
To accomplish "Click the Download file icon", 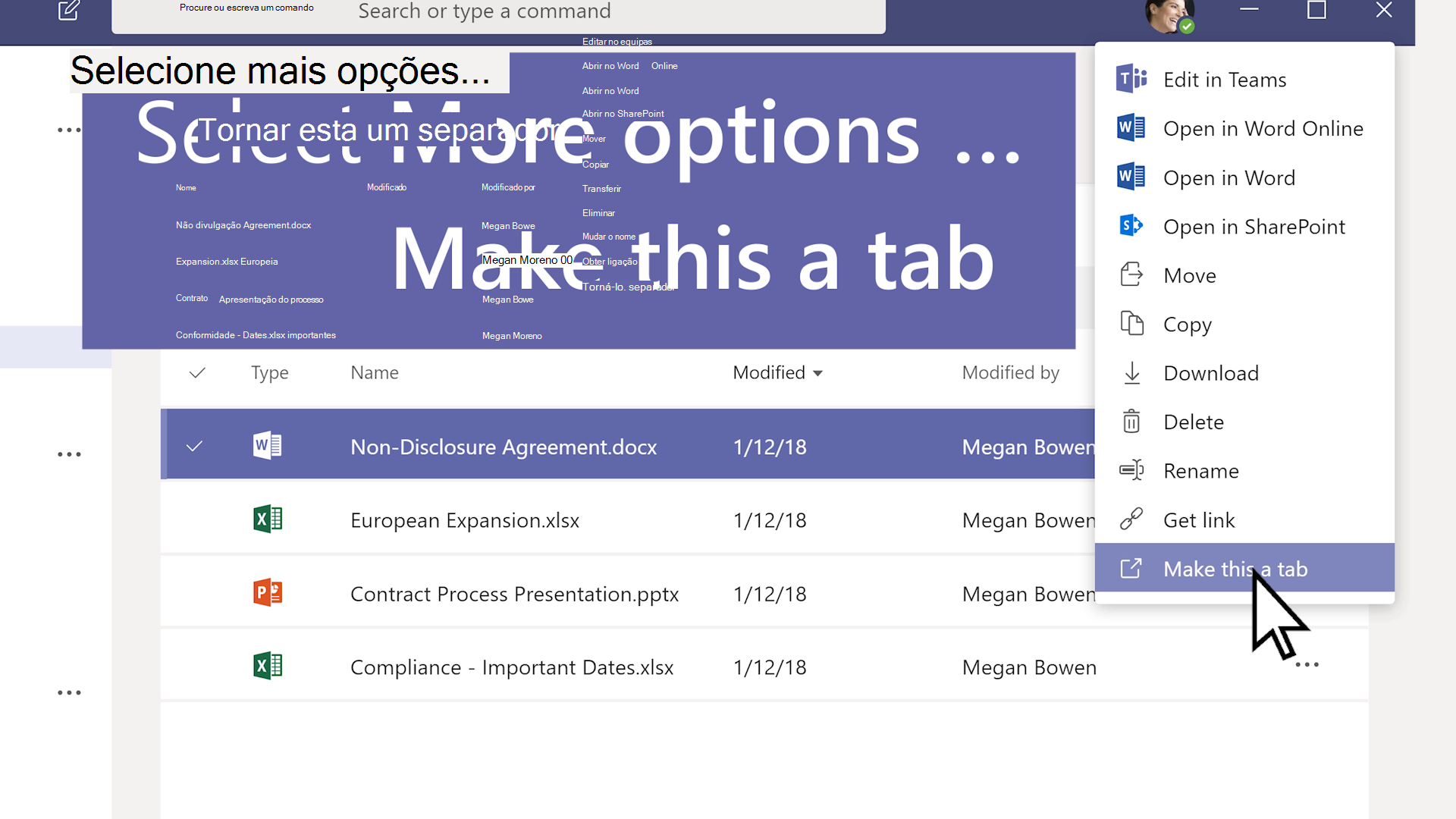I will 1132,372.
